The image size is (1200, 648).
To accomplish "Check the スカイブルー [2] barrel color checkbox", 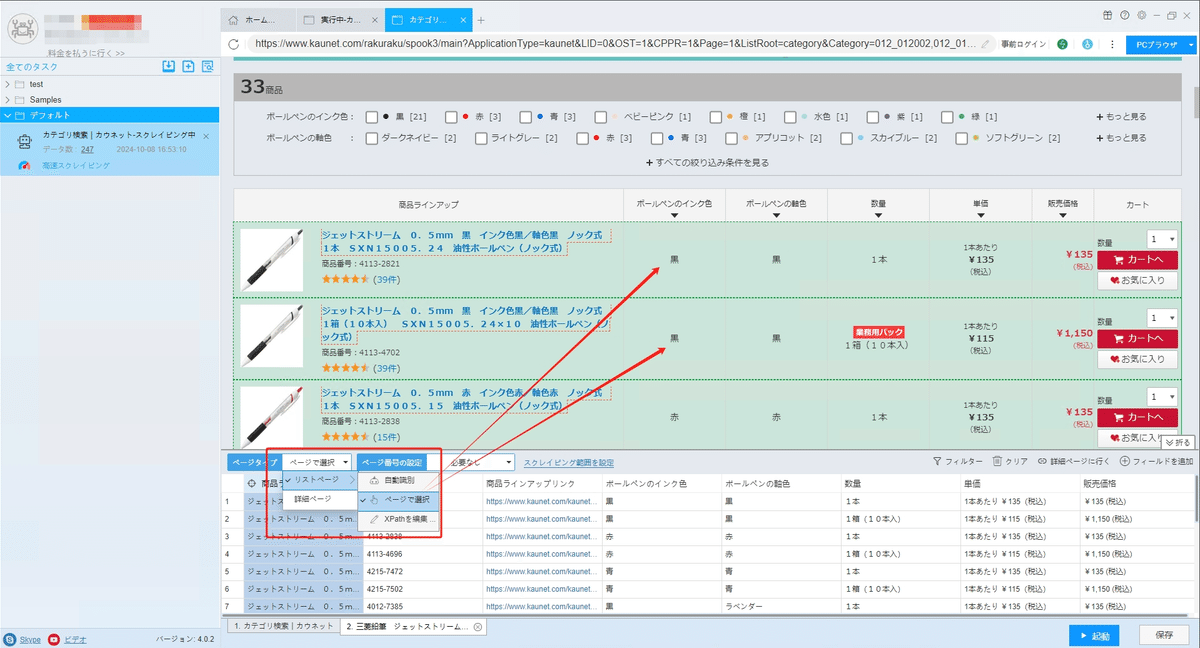I will (847, 138).
